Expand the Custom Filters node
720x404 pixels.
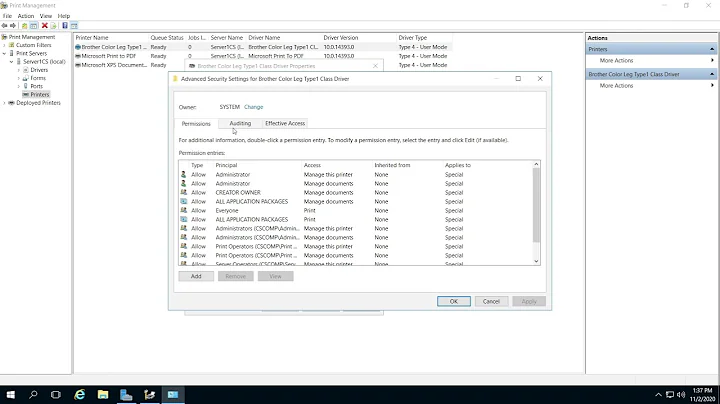[x=5, y=45]
